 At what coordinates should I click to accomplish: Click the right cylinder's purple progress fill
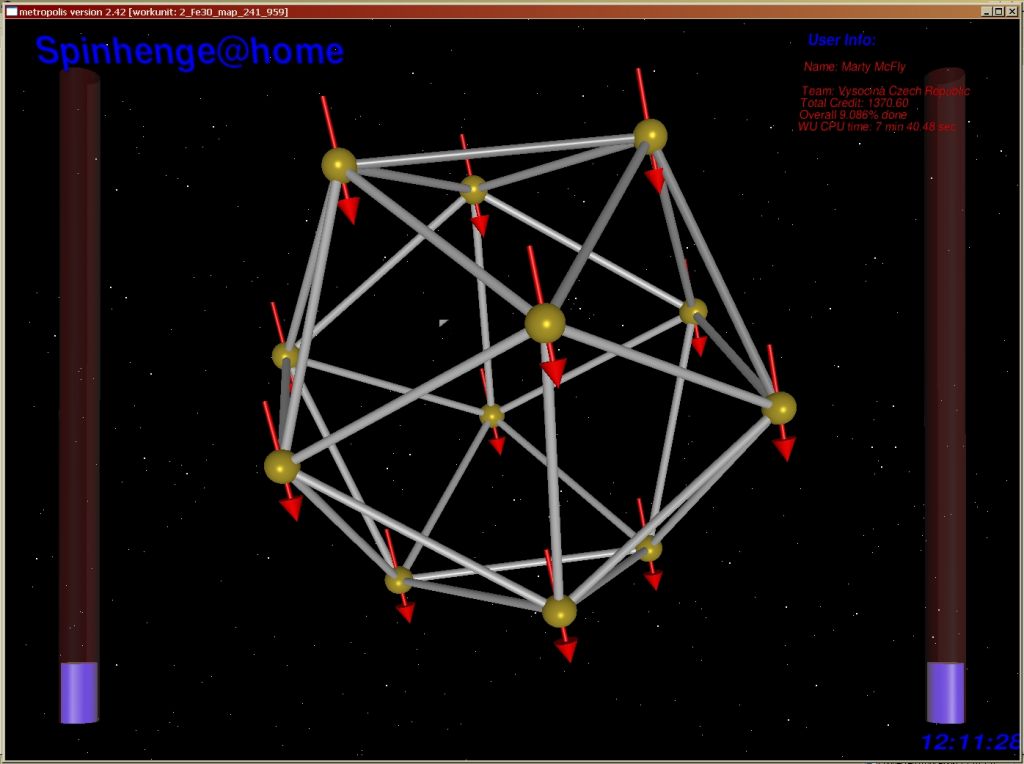945,692
